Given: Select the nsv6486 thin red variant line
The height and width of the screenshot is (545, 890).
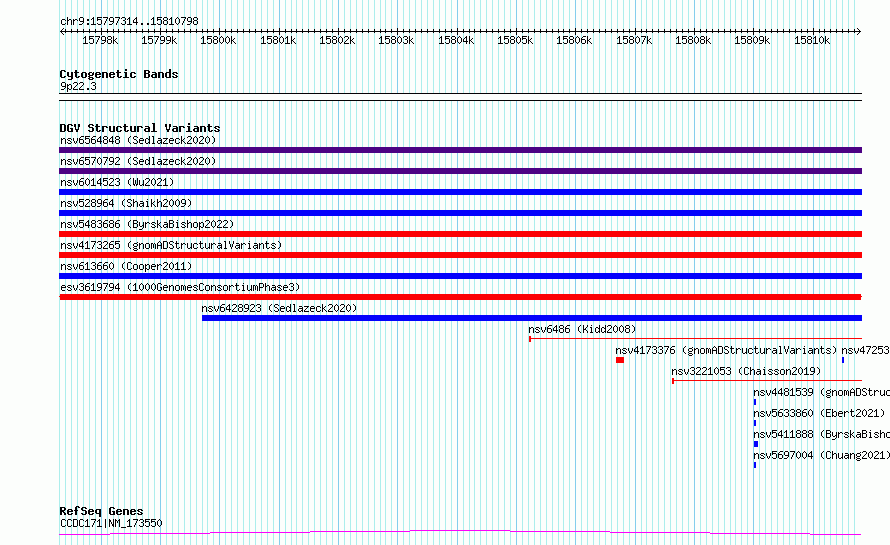Looking at the screenshot, I should point(695,339).
